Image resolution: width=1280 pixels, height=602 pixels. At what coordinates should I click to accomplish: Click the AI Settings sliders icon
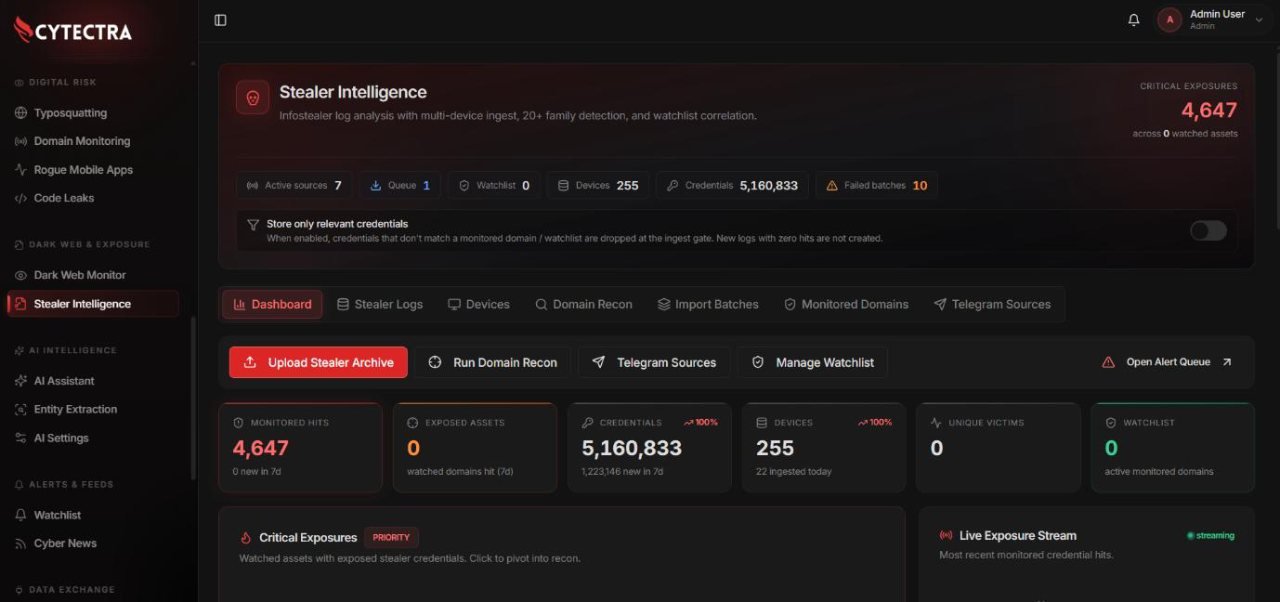(x=21, y=438)
